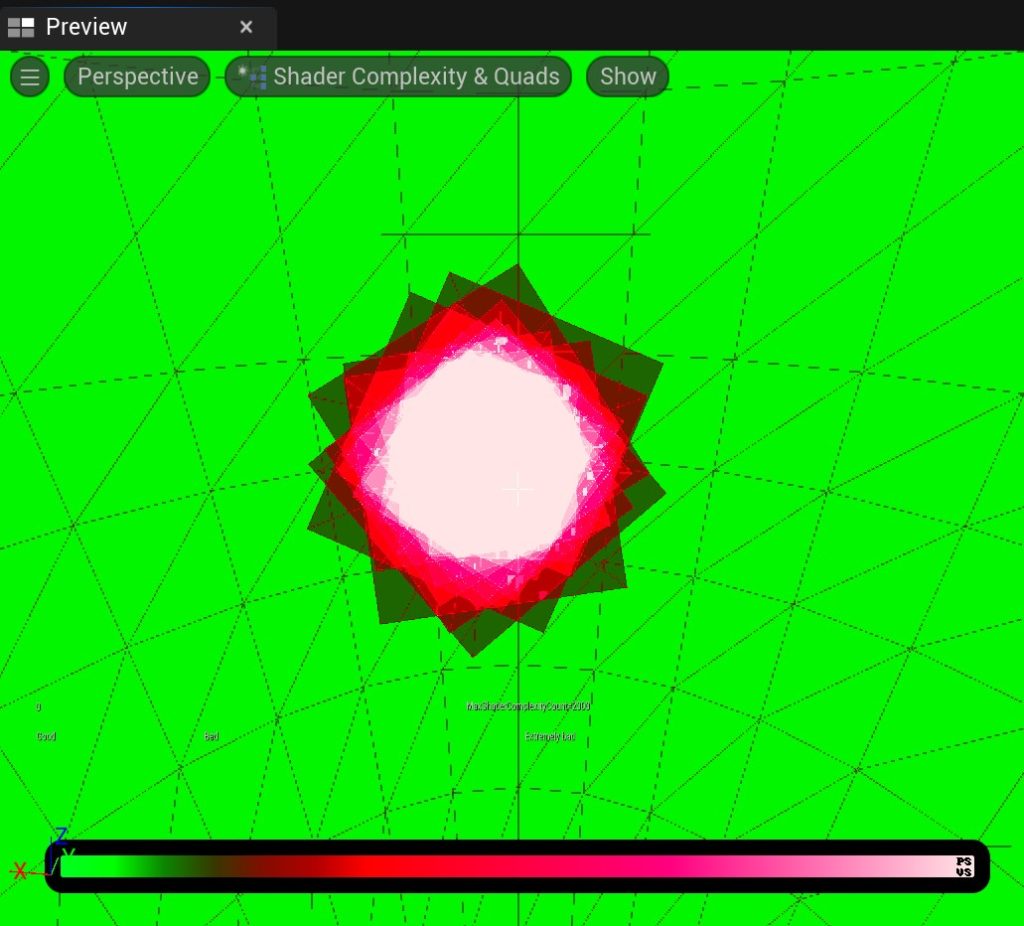Expand Shader Complexity & Quads view mode
The image size is (1024, 926).
(415, 77)
